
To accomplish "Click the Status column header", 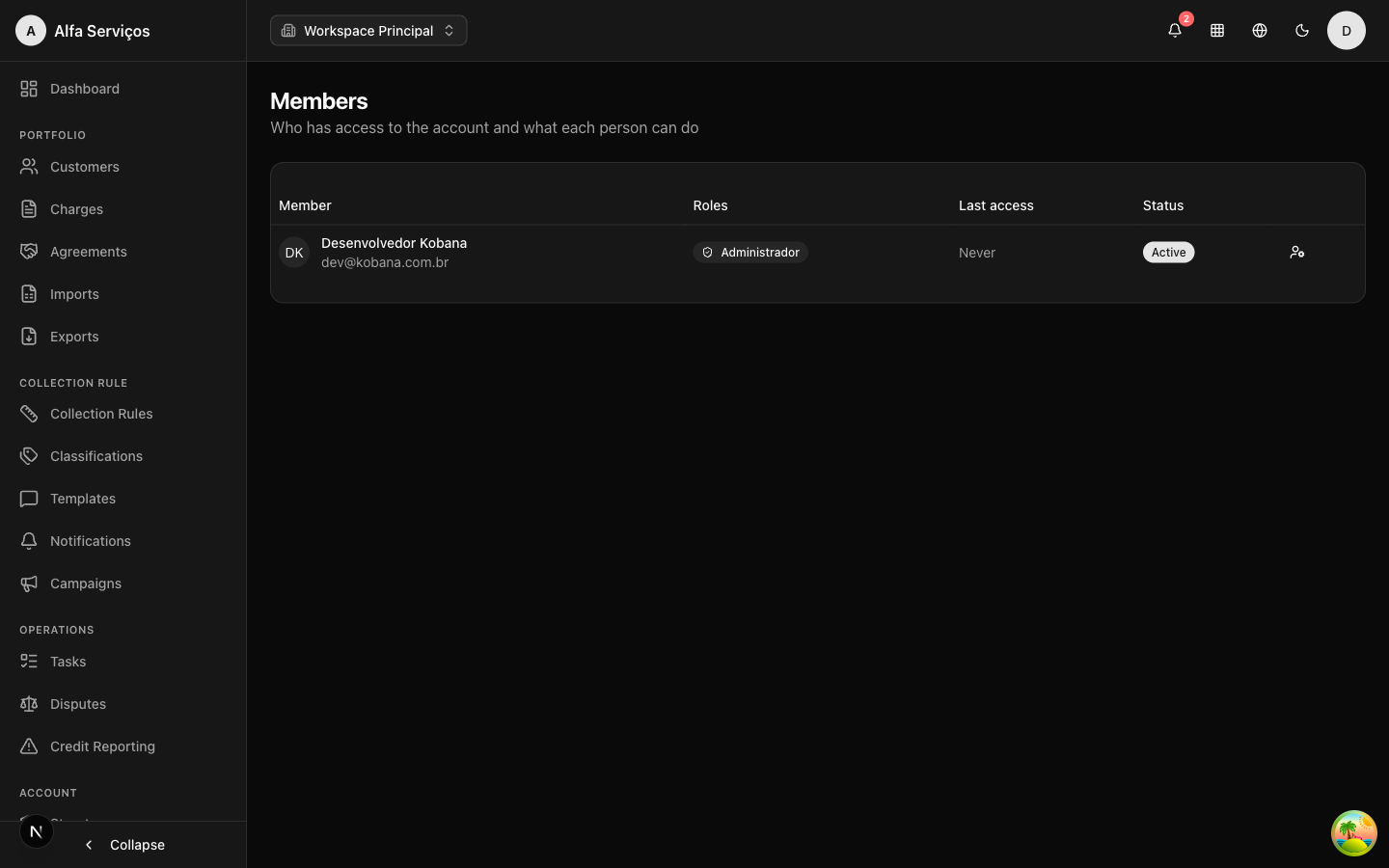I will point(1163,205).
